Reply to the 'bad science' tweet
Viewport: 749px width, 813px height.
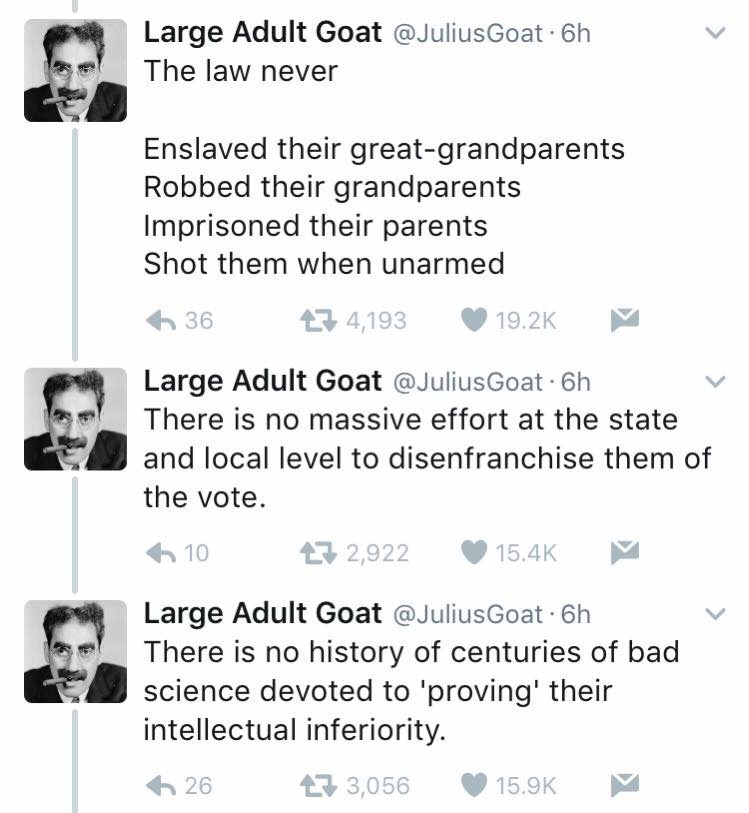tap(161, 785)
